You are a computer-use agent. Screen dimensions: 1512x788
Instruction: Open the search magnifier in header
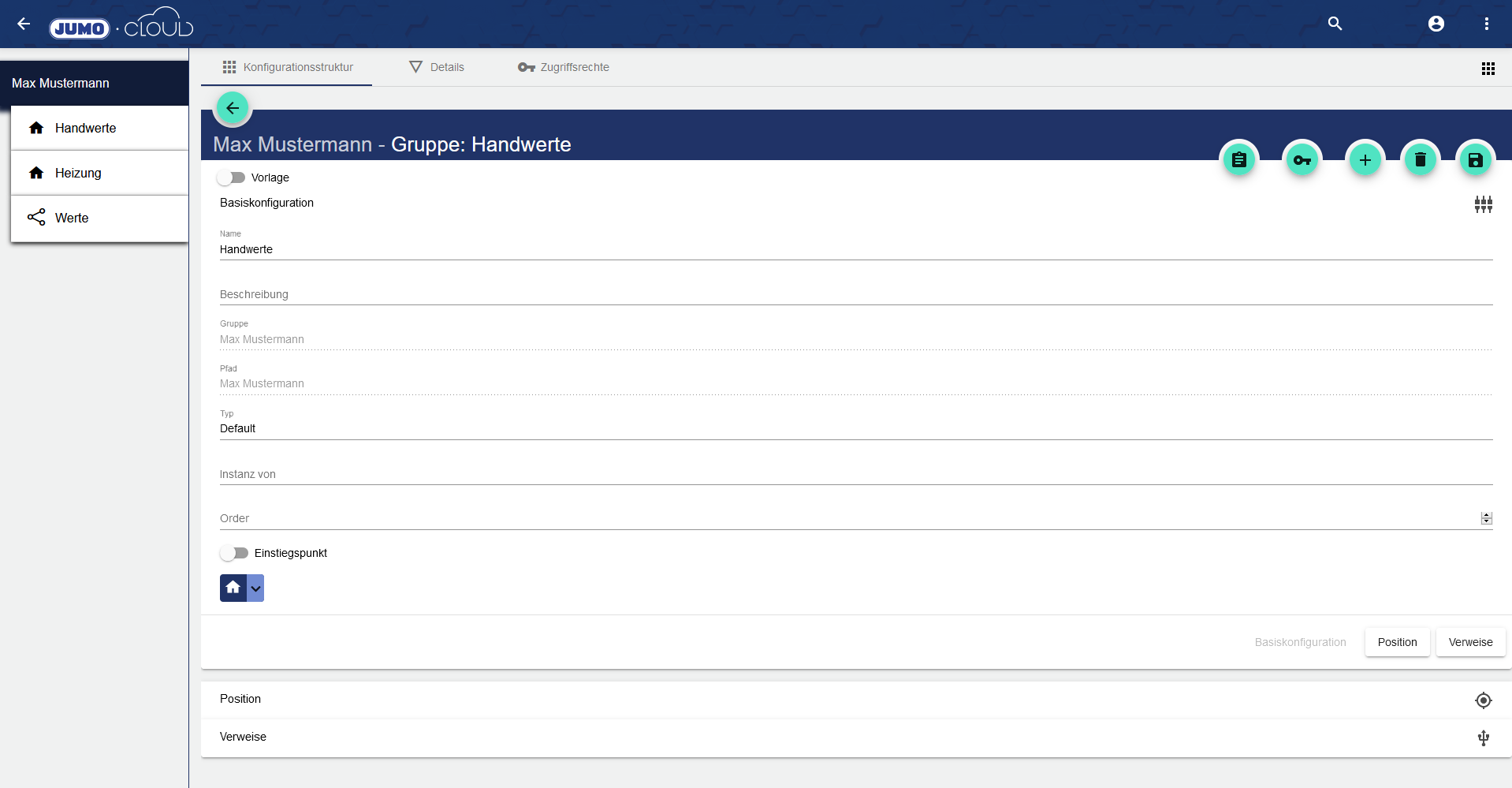(x=1335, y=24)
